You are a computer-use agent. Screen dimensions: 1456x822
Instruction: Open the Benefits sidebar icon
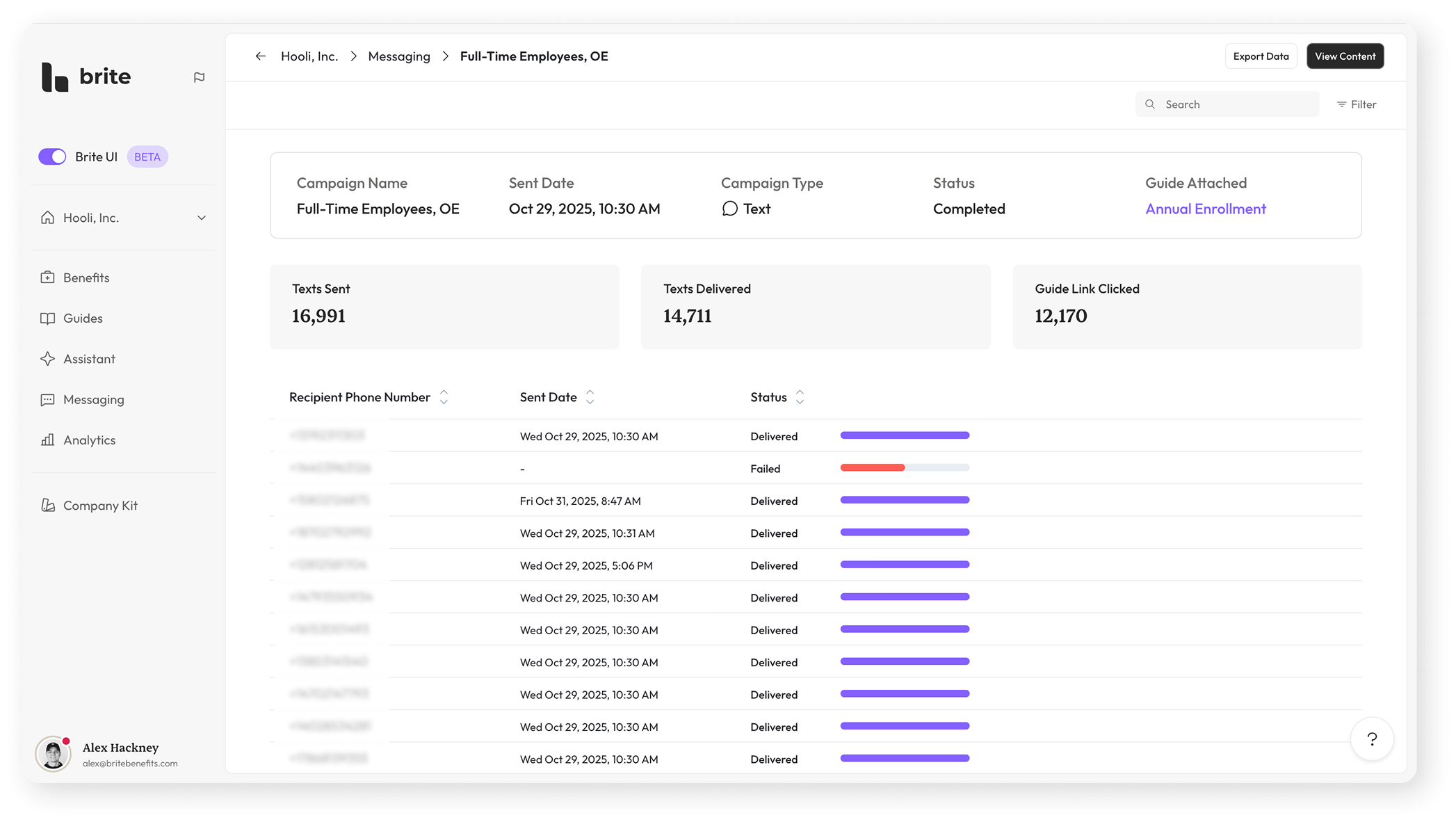click(47, 277)
